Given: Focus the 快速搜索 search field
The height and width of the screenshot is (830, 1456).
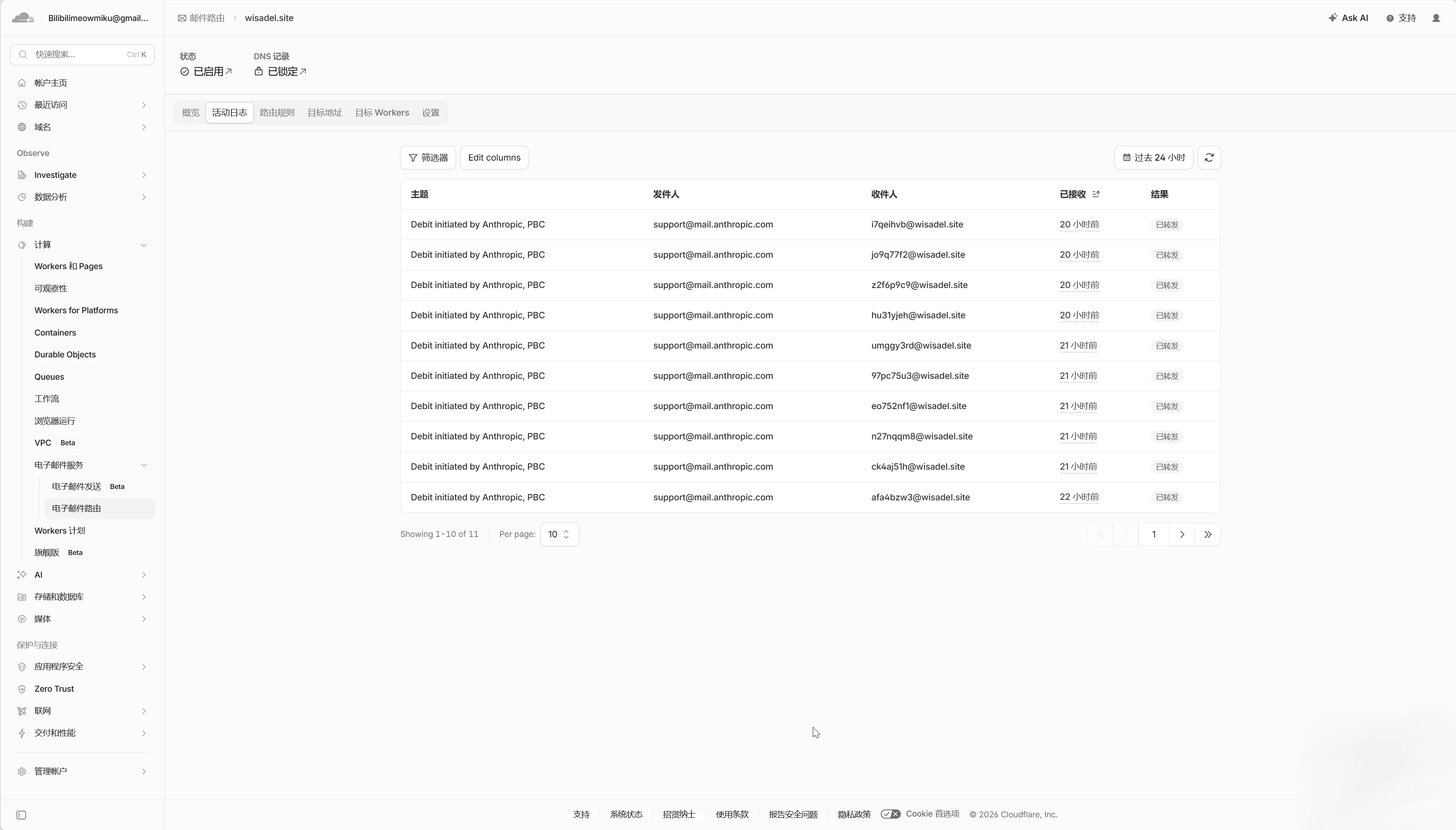Looking at the screenshot, I should coord(82,55).
